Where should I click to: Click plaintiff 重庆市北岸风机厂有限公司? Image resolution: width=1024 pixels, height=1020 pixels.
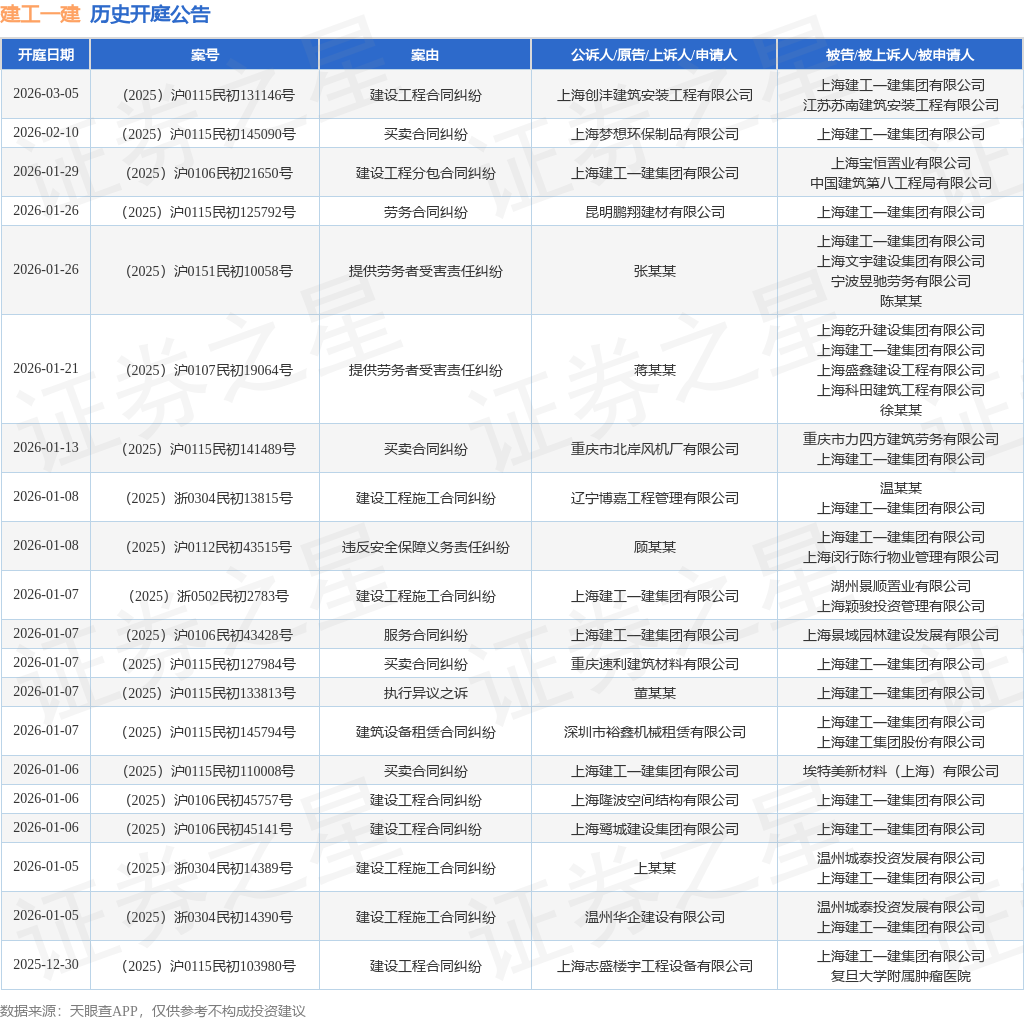tap(654, 450)
